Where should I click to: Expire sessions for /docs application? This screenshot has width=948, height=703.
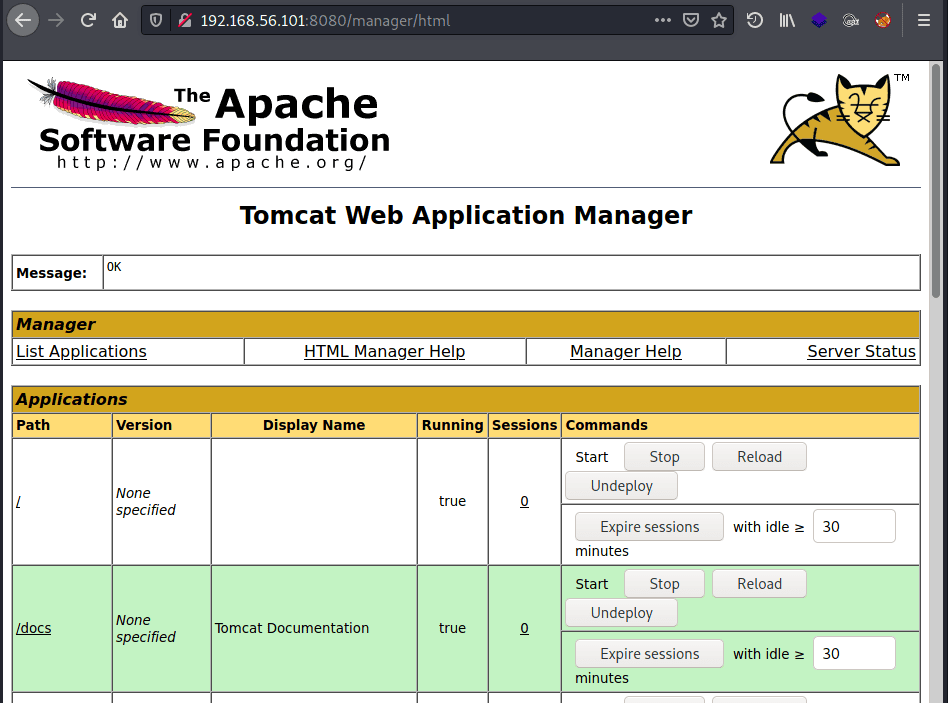click(649, 654)
